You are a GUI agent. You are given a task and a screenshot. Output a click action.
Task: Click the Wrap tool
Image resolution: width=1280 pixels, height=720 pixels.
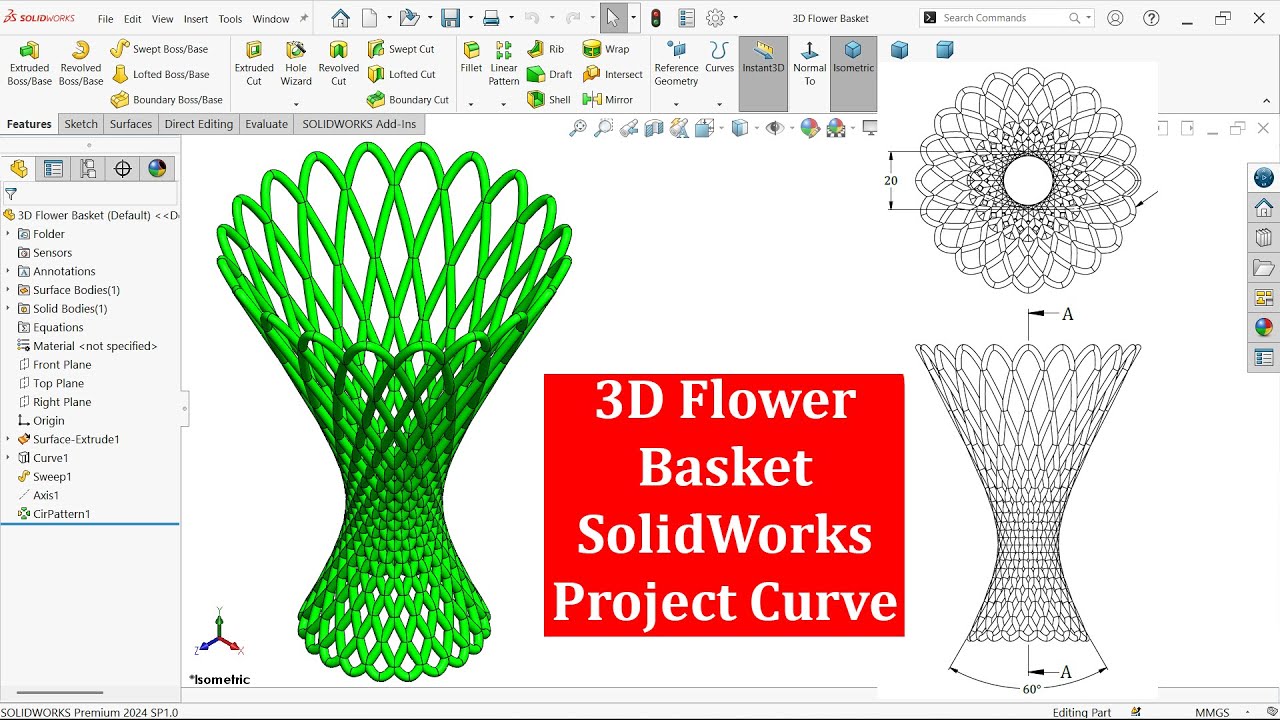[x=606, y=49]
